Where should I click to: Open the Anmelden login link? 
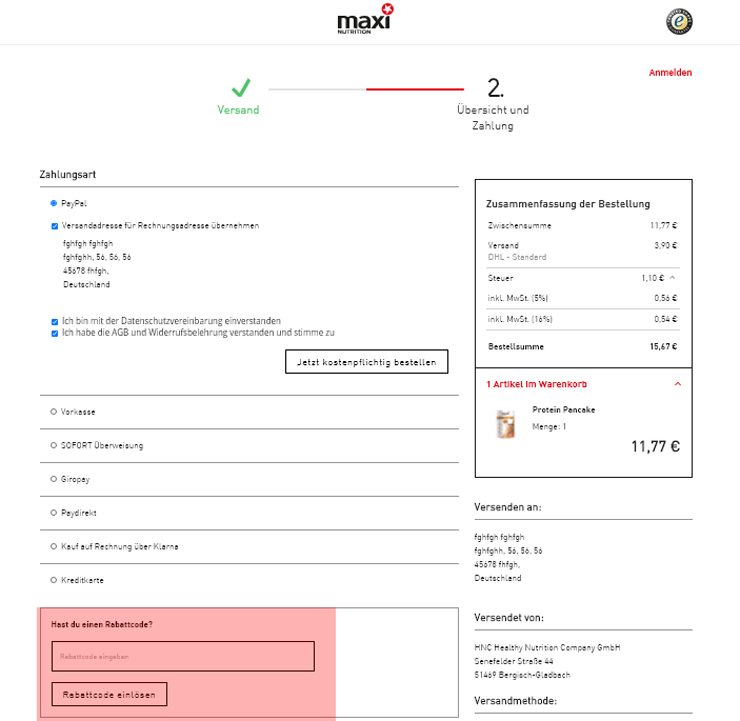coord(670,73)
